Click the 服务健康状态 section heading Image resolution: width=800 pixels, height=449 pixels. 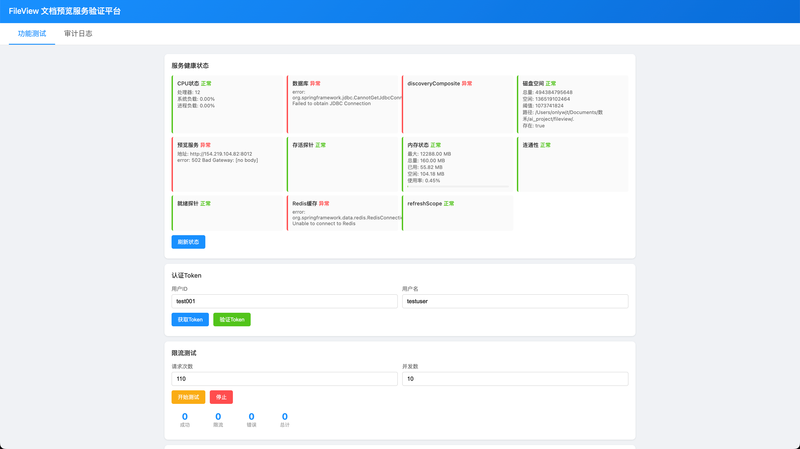coord(190,65)
